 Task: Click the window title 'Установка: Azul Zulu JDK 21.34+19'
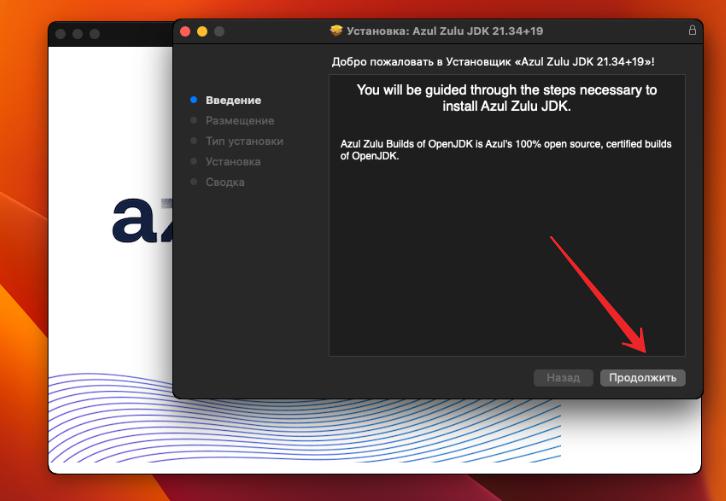click(444, 31)
